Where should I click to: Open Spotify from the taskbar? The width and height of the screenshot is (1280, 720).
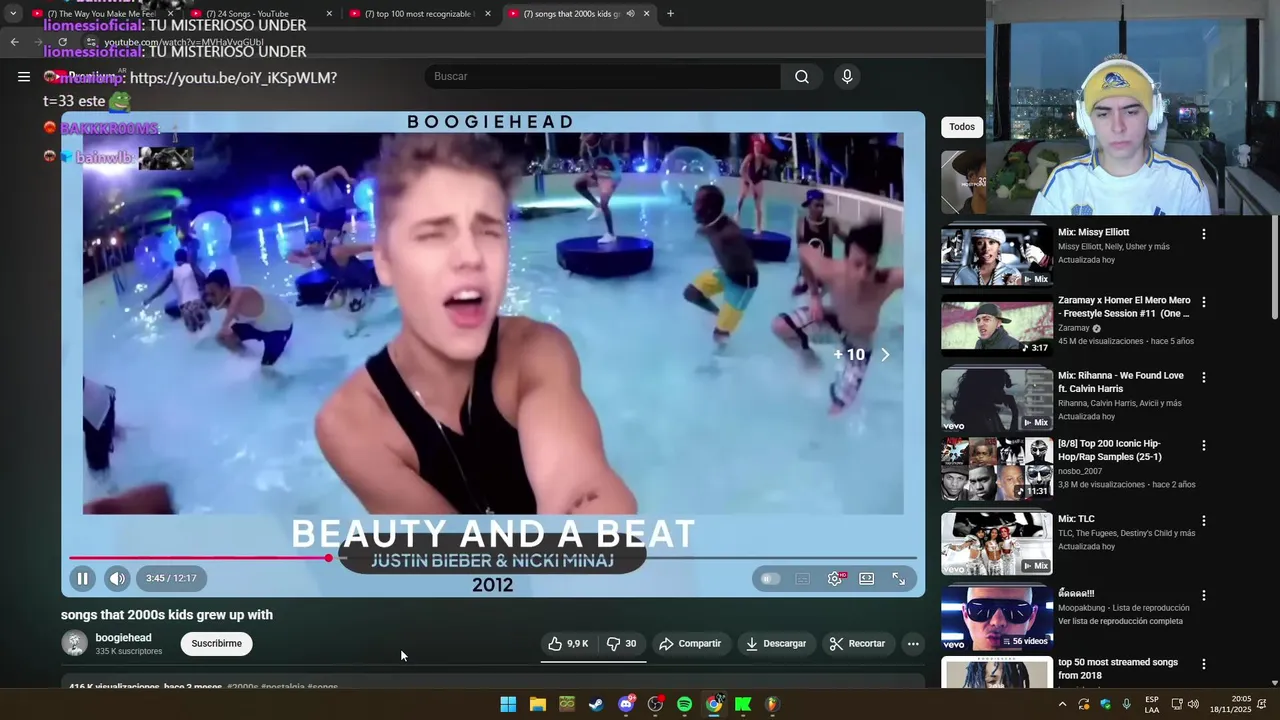pos(684,704)
